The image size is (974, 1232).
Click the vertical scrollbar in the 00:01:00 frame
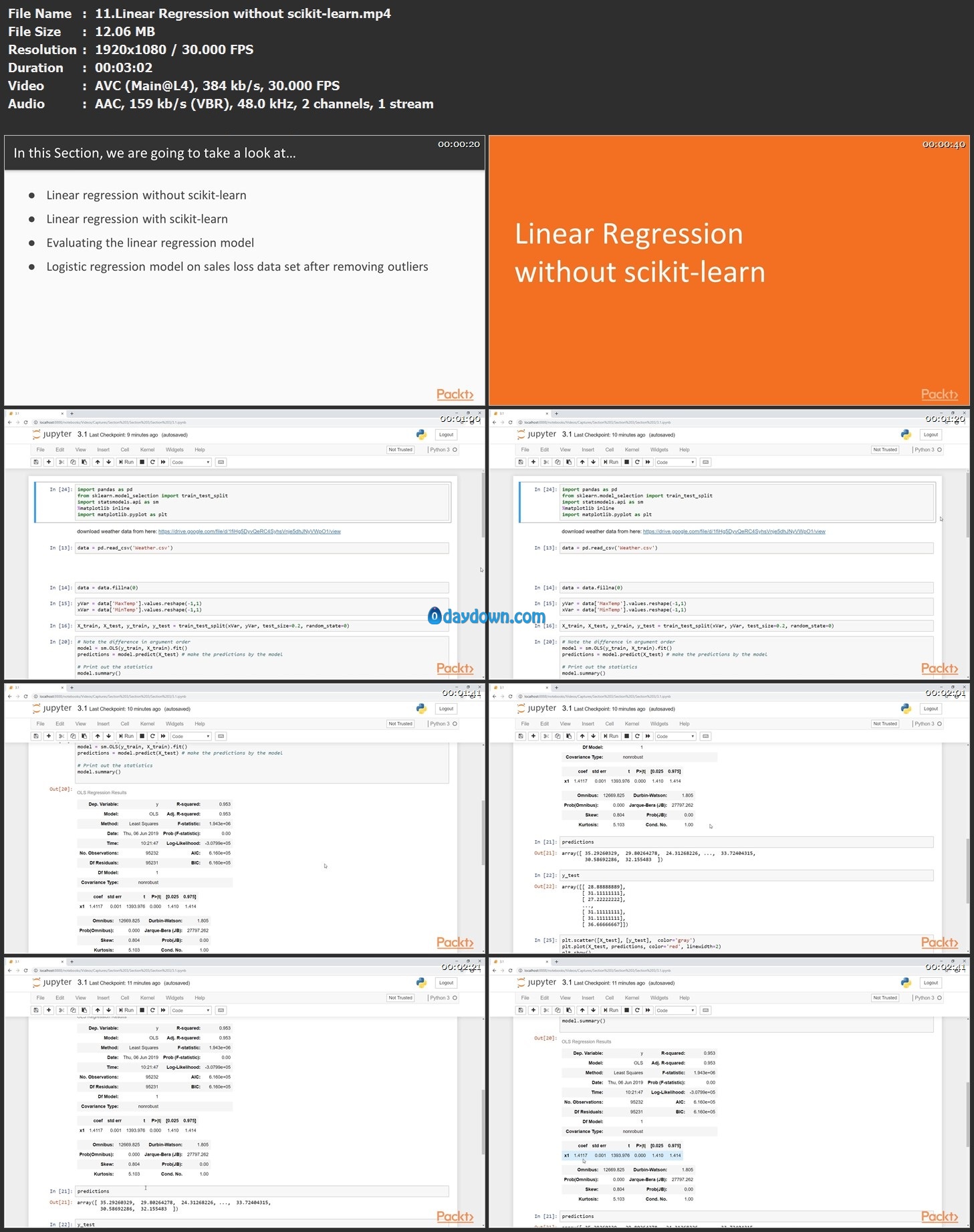[x=483, y=506]
